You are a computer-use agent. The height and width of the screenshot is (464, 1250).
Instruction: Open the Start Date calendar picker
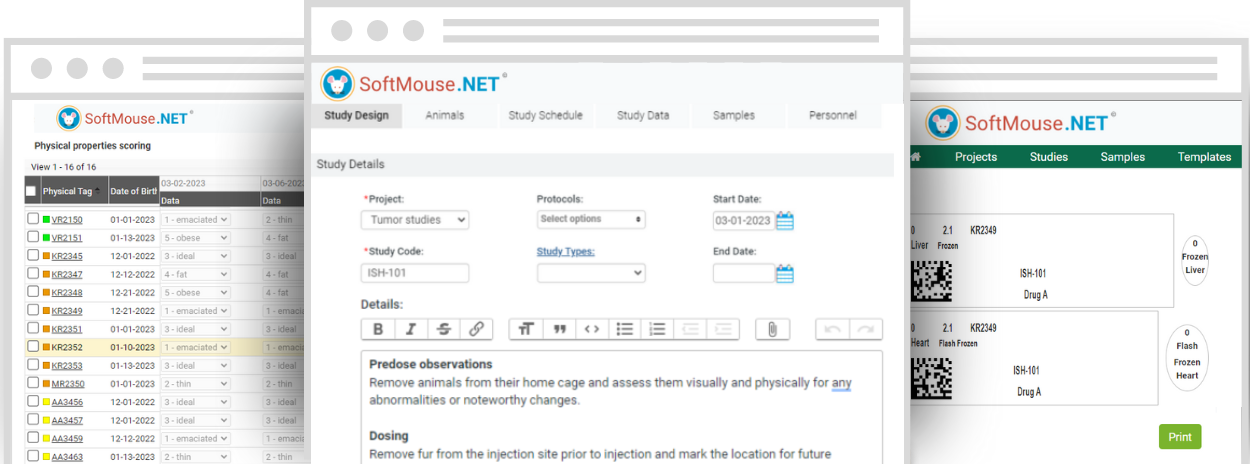click(785, 220)
